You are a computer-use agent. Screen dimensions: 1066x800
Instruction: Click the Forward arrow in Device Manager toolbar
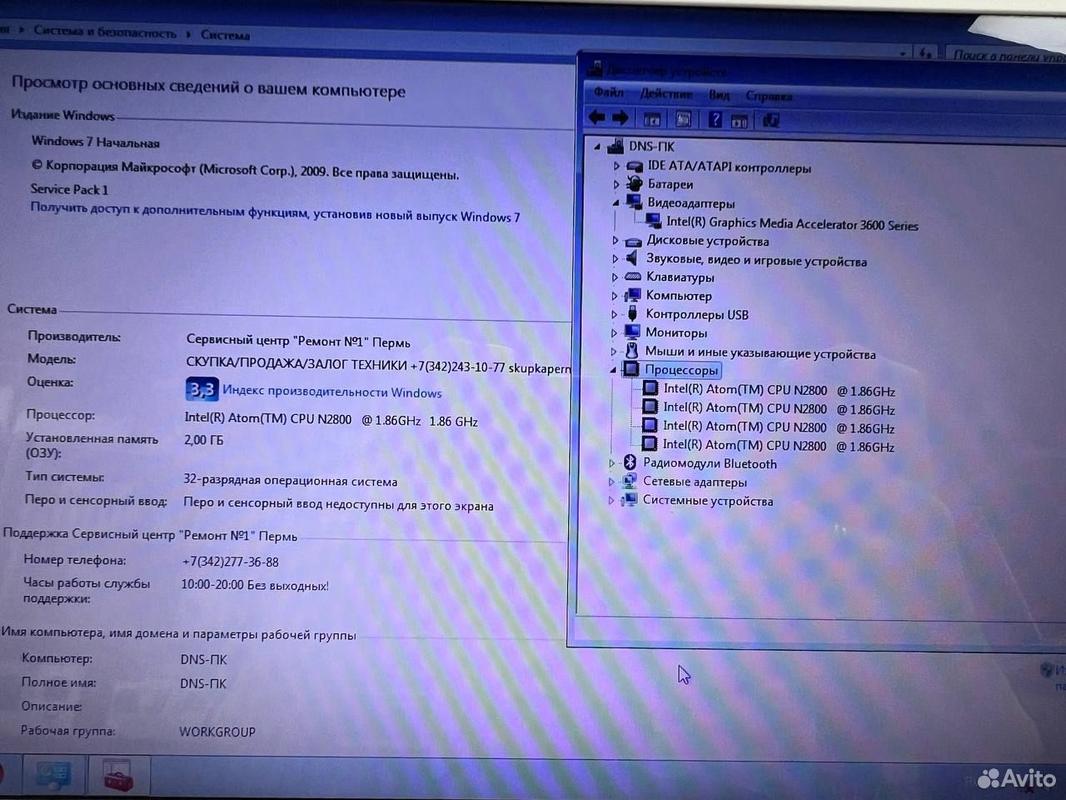(620, 118)
